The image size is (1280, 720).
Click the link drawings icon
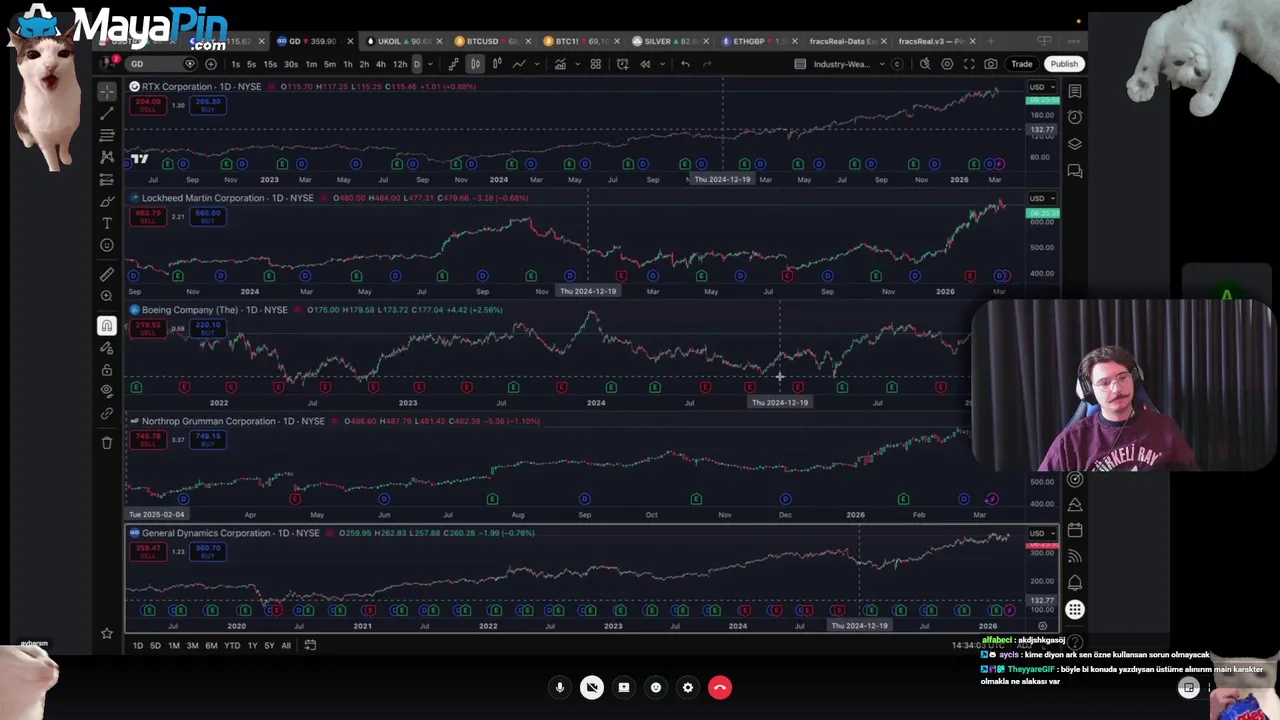pos(107,413)
